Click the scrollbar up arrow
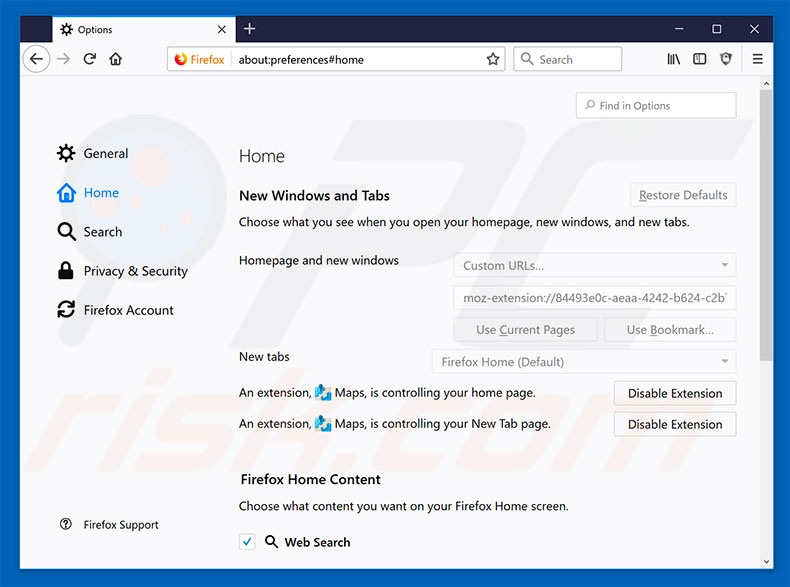 (766, 84)
